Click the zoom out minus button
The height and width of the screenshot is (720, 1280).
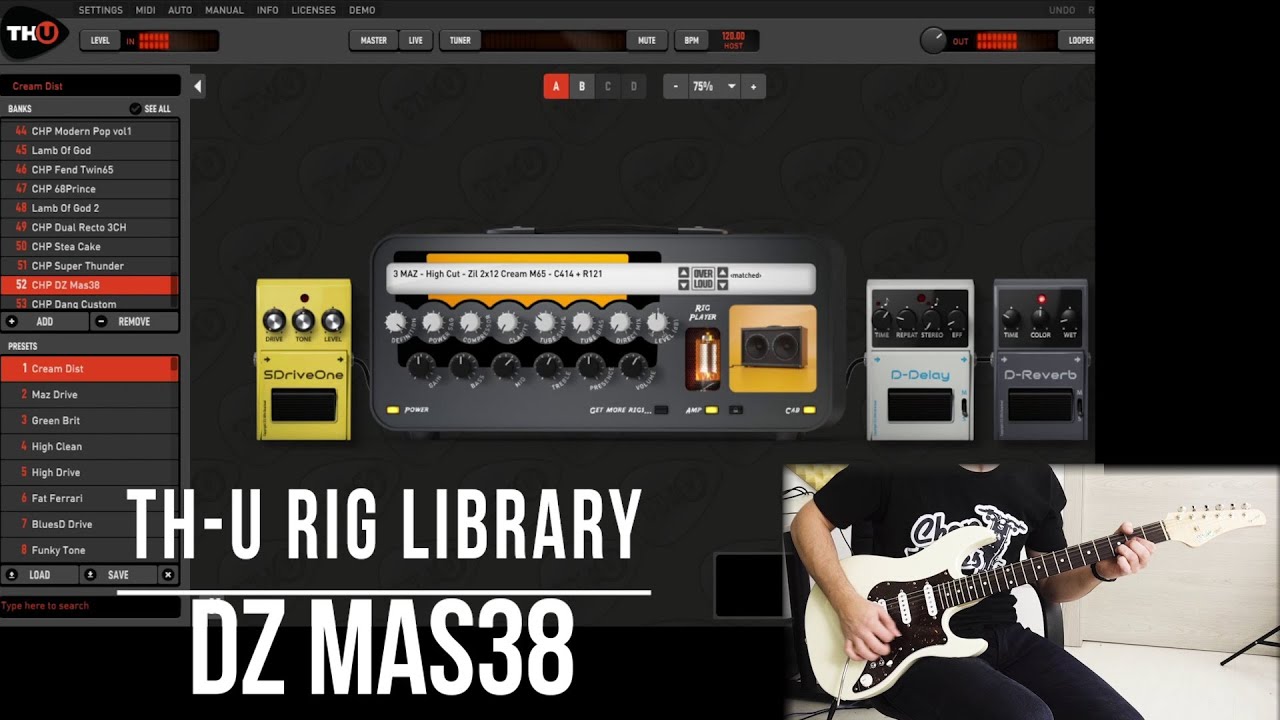pyautogui.click(x=676, y=87)
